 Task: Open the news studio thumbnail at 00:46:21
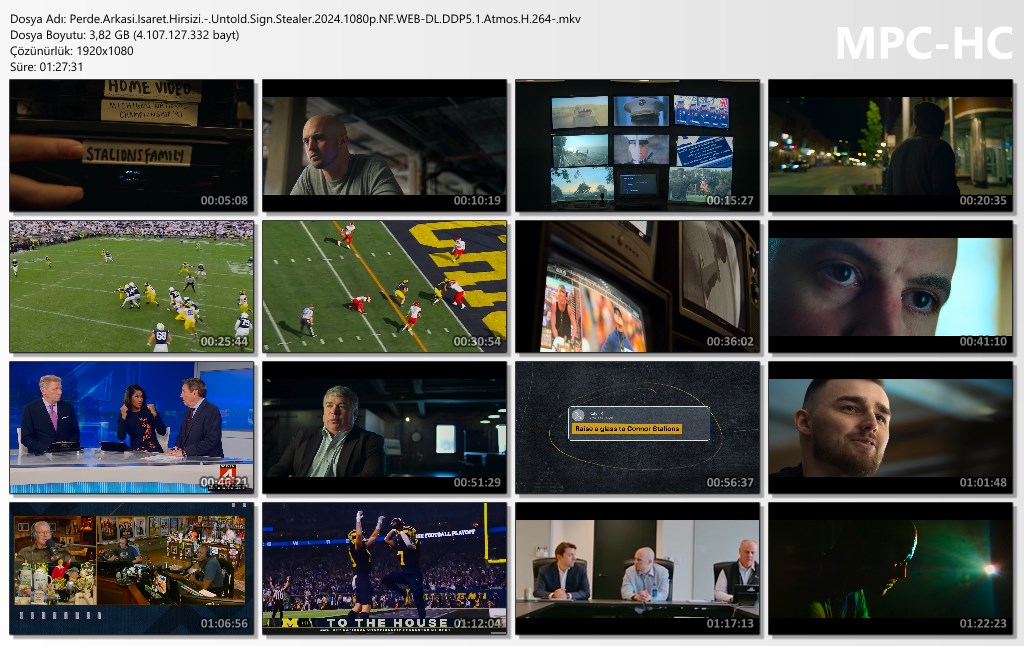[x=131, y=428]
